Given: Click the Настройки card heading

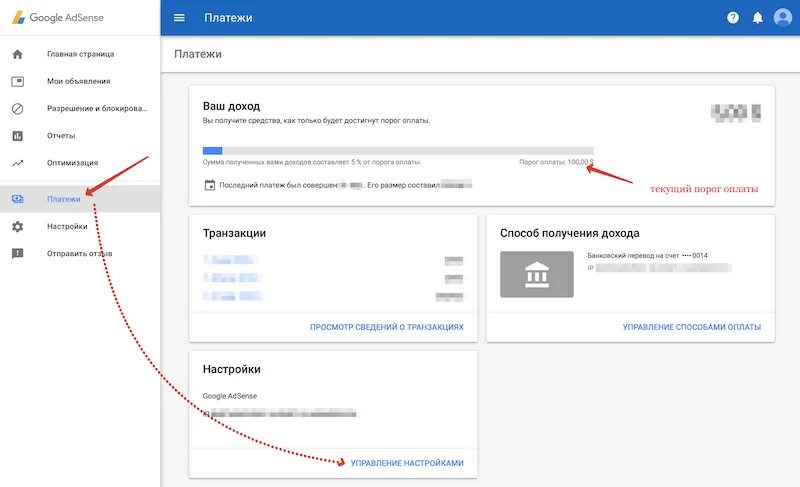Looking at the screenshot, I should pyautogui.click(x=232, y=369).
